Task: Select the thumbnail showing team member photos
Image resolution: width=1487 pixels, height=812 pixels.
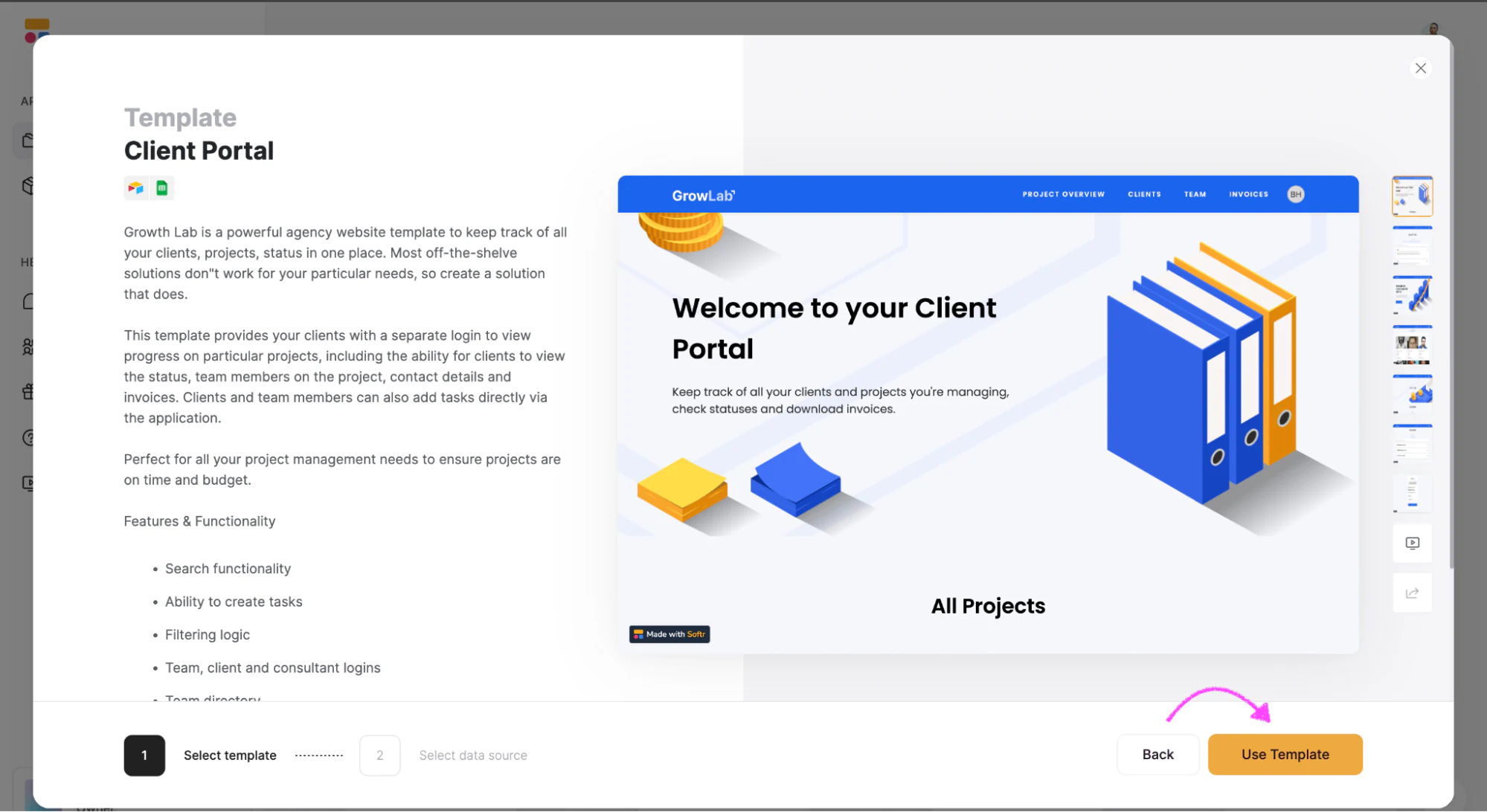Action: point(1412,344)
